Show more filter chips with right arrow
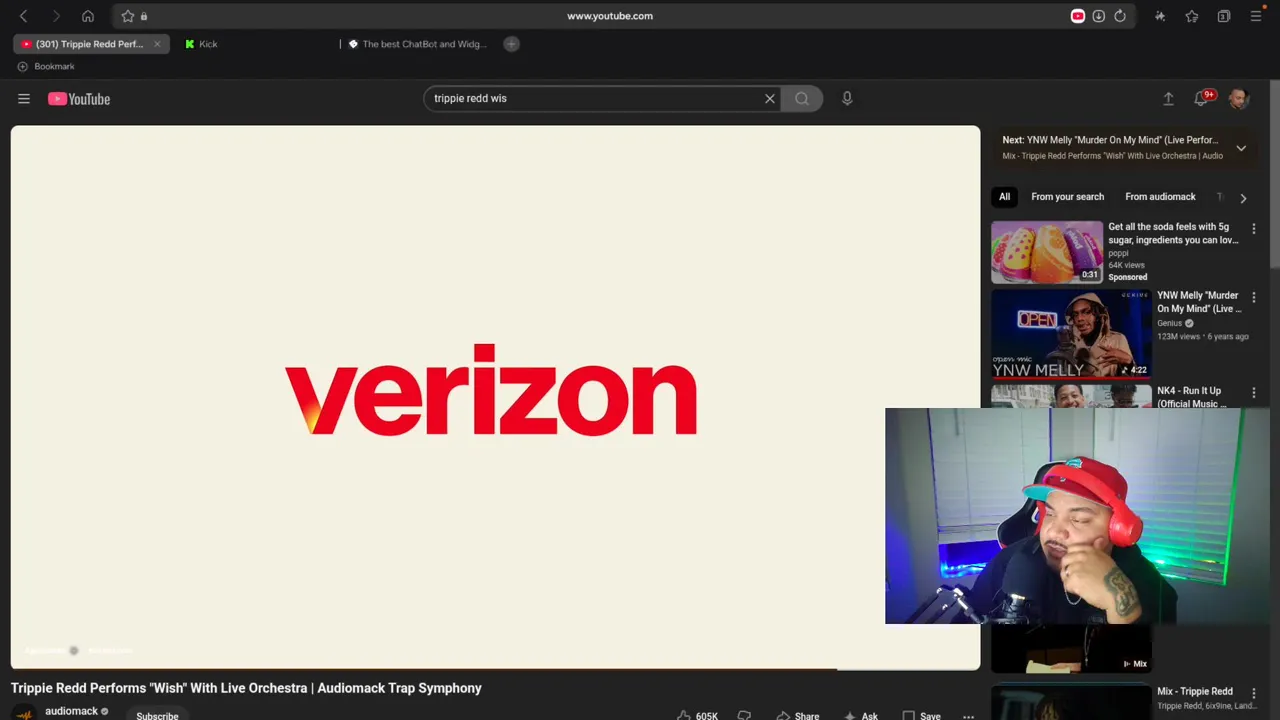1280x720 pixels. coord(1243,198)
